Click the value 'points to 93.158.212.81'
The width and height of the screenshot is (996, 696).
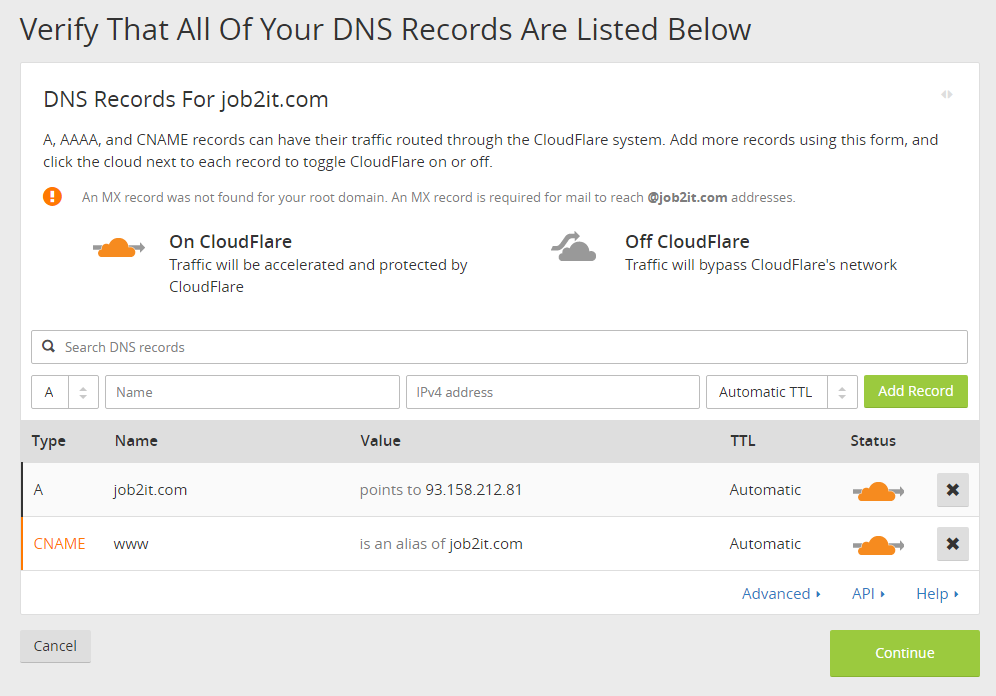click(440, 490)
